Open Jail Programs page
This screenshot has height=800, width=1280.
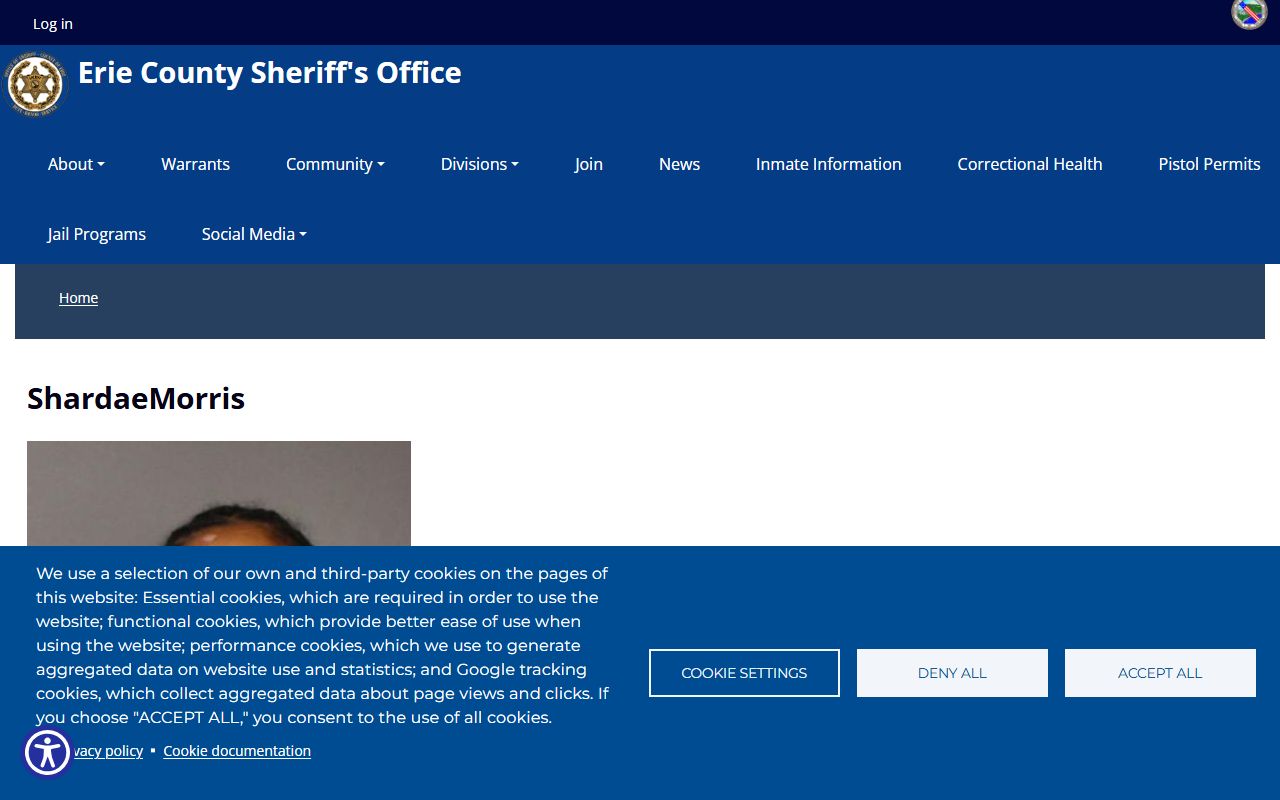[97, 234]
